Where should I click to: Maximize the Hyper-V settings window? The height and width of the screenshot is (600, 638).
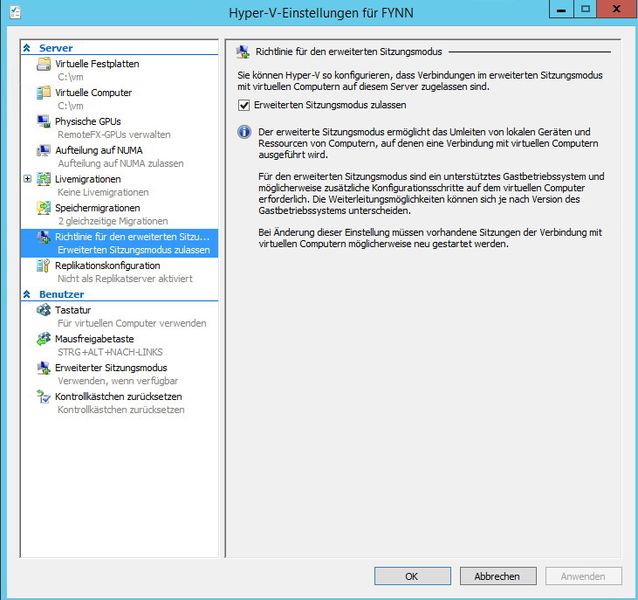point(585,9)
